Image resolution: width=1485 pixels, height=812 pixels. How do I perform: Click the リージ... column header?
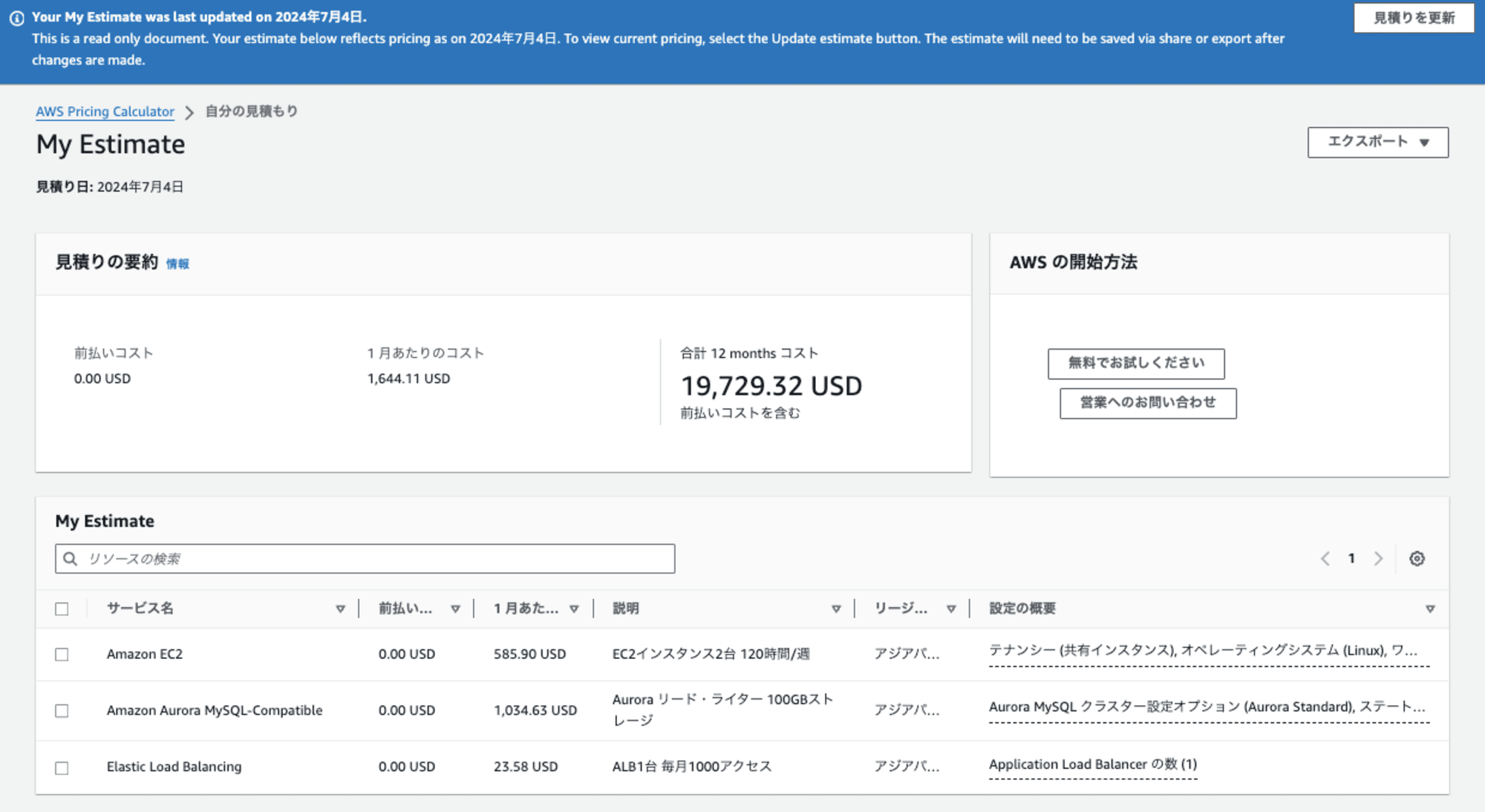click(x=901, y=609)
